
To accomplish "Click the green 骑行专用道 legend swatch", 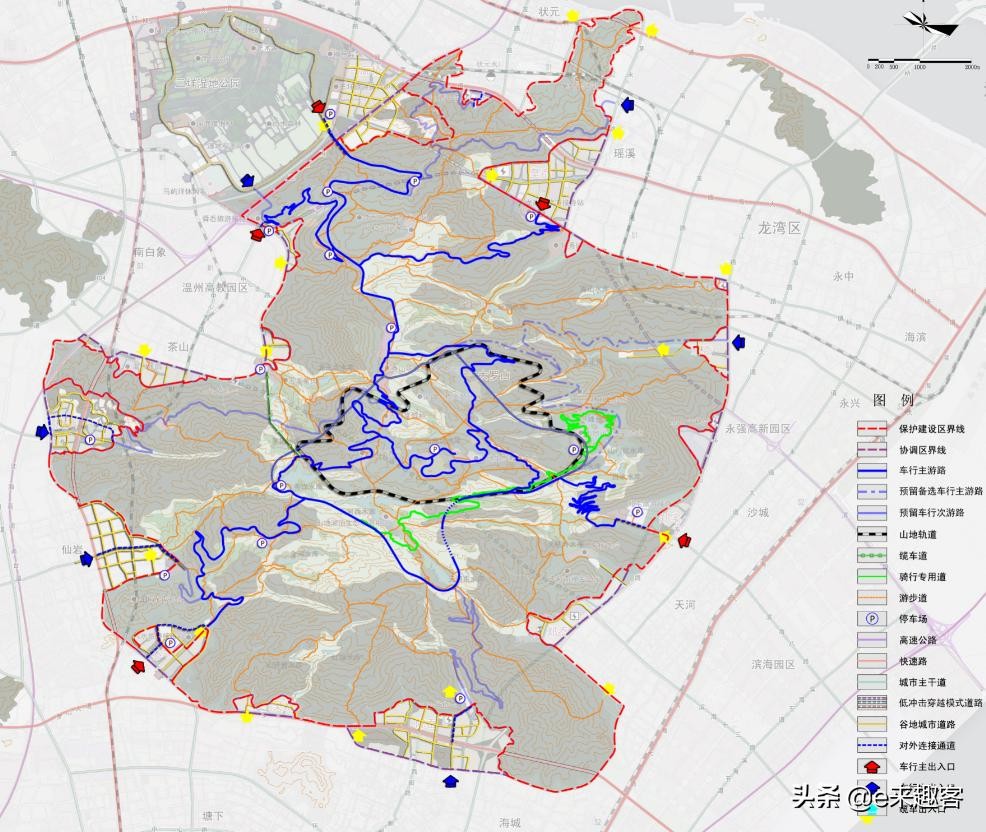I will point(870,577).
